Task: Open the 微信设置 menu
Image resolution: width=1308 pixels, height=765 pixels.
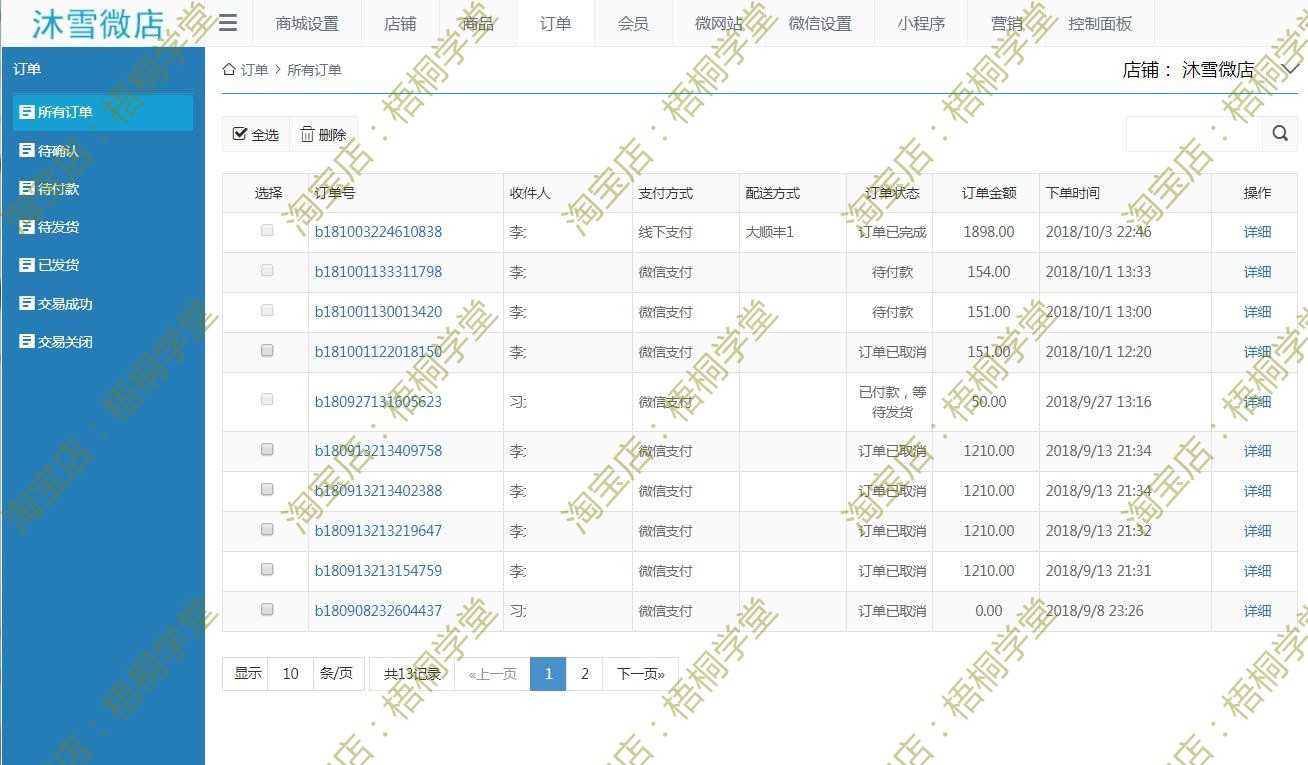Action: [x=820, y=23]
